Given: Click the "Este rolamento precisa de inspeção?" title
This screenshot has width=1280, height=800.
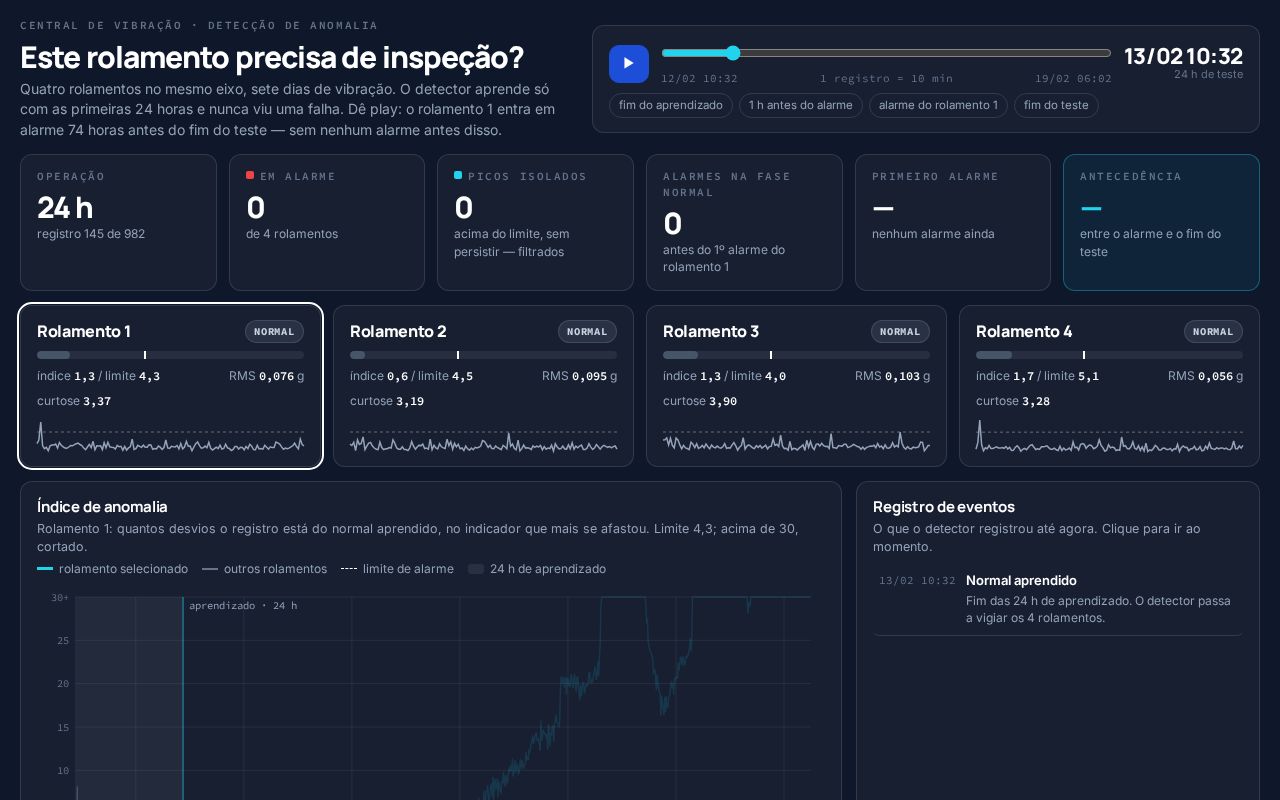Looking at the screenshot, I should tap(272, 58).
